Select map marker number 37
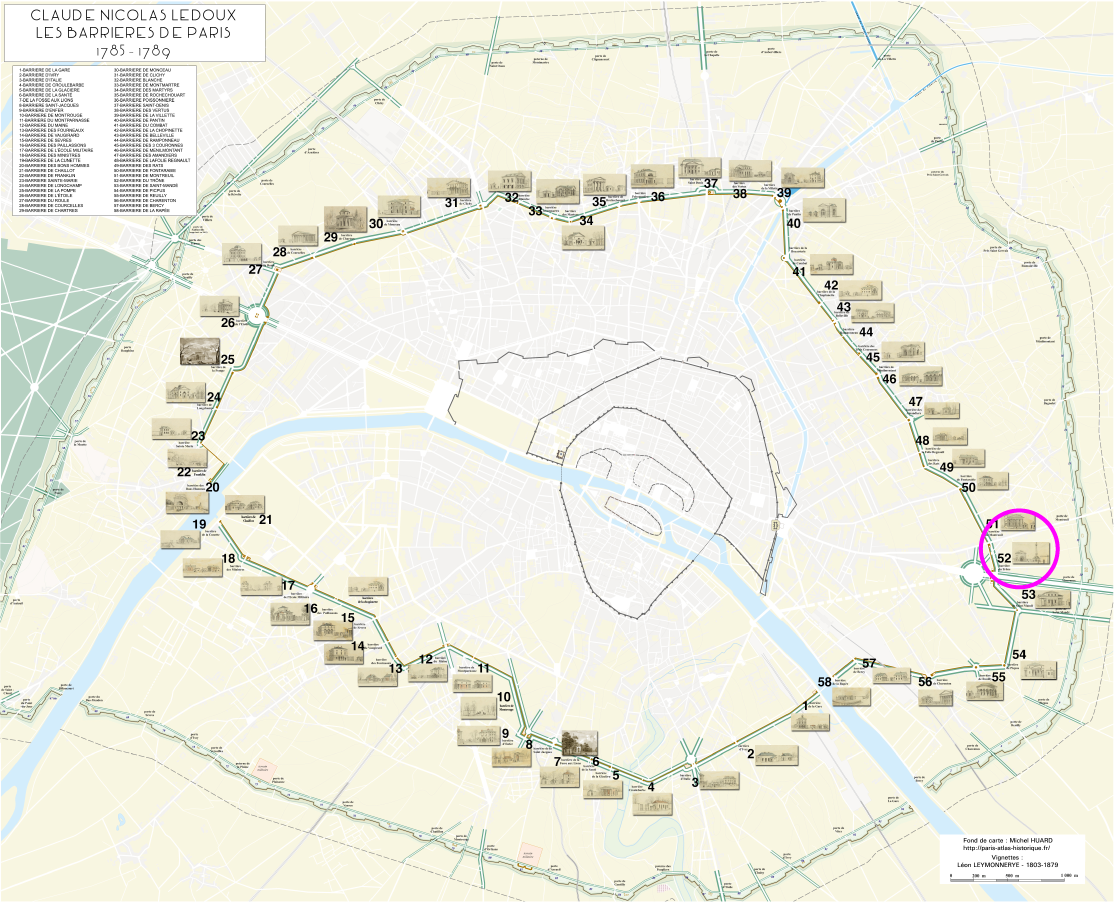This screenshot has height=905, width=1114. pos(710,183)
